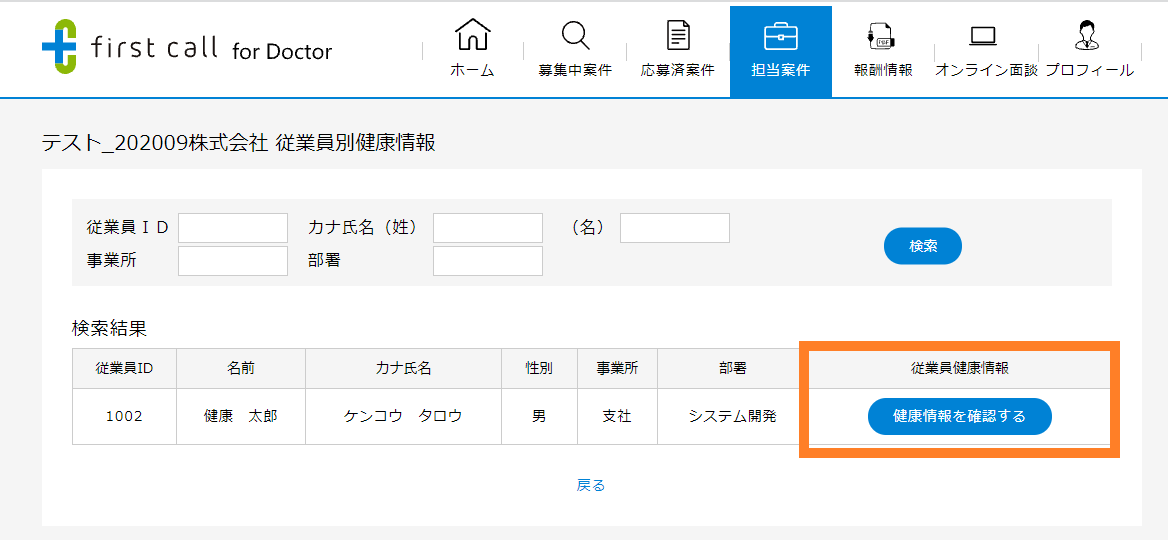This screenshot has width=1168, height=540.
Task: Go to プロフィール menu label
Action: point(1089,71)
